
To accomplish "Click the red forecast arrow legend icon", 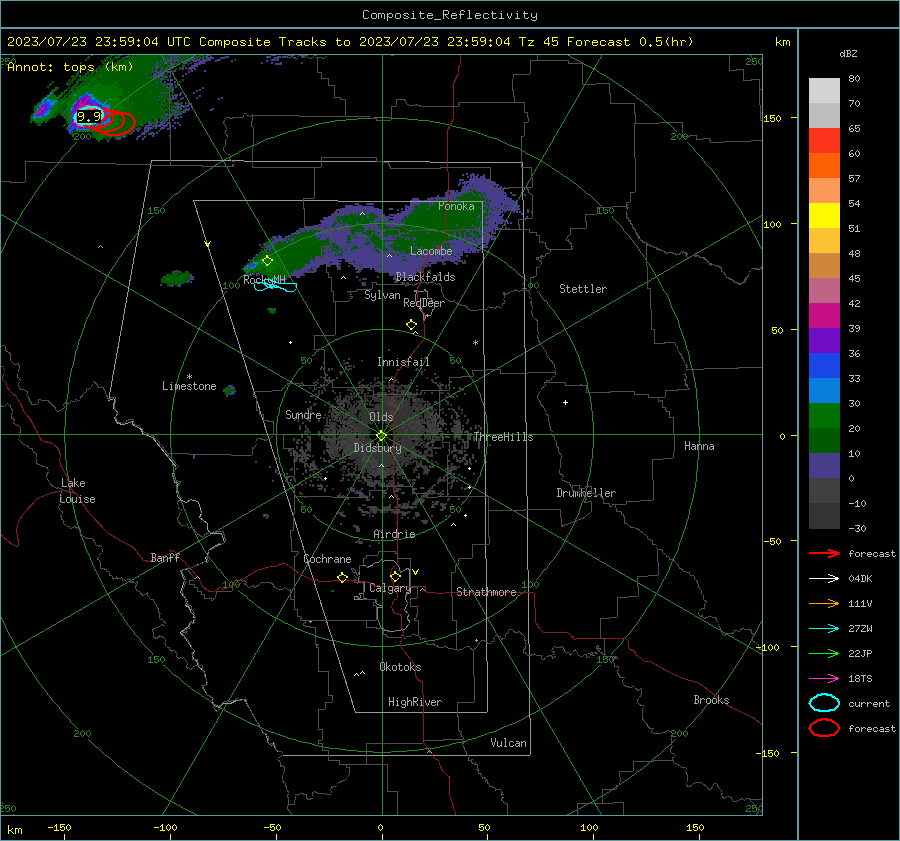I will pyautogui.click(x=824, y=553).
